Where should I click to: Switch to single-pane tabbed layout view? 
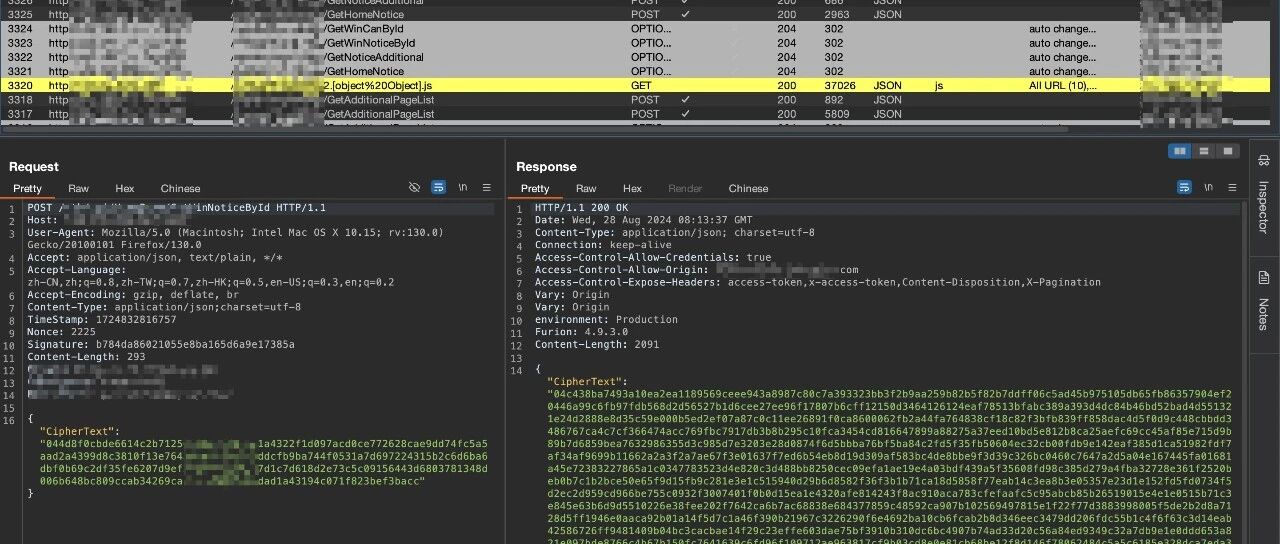tap(1227, 151)
